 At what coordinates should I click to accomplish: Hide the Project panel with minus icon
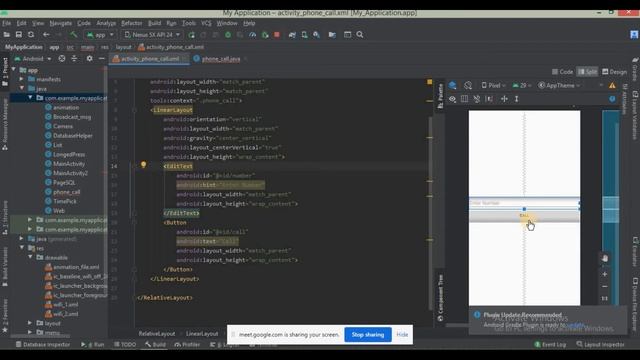coord(102,59)
